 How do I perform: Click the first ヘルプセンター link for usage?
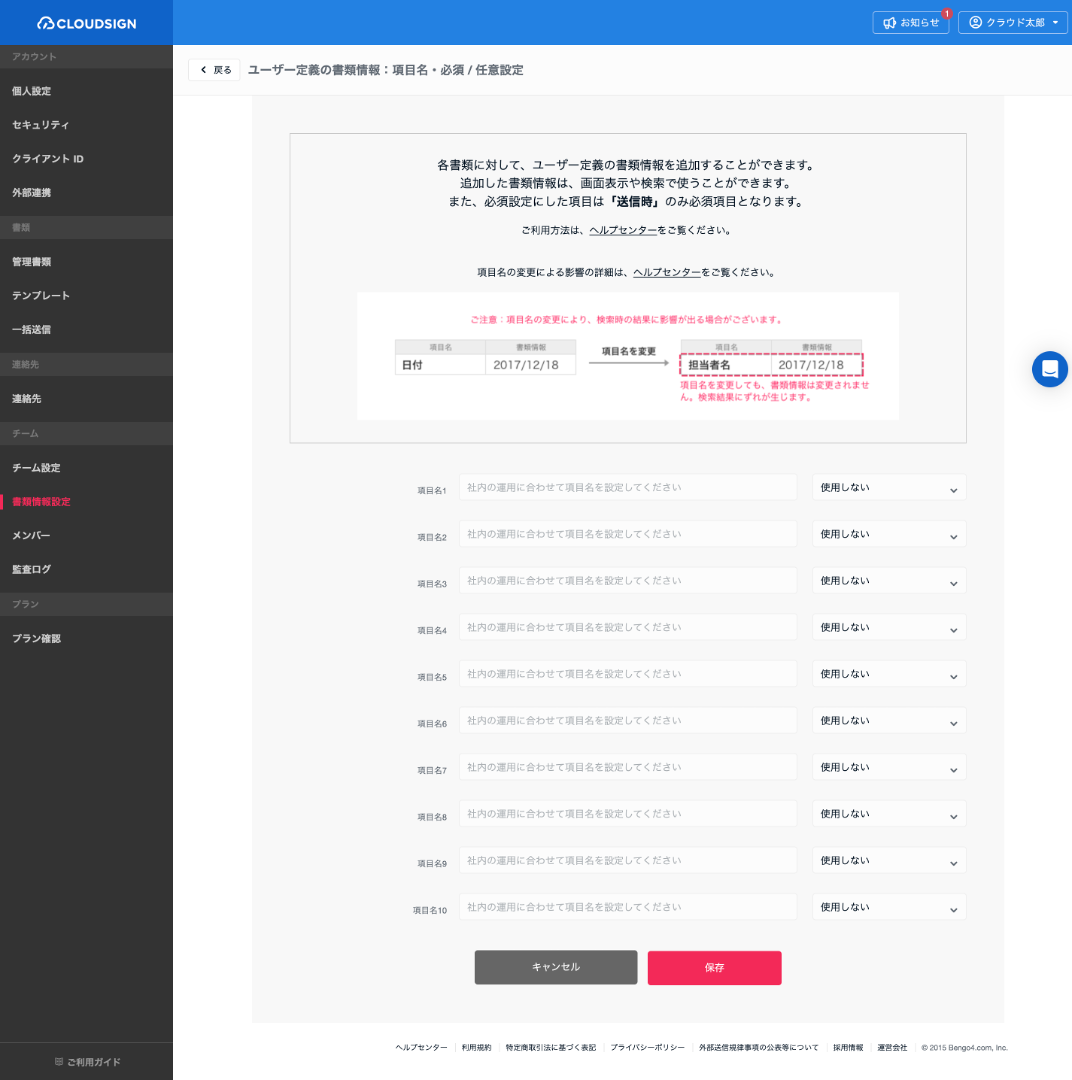point(623,231)
